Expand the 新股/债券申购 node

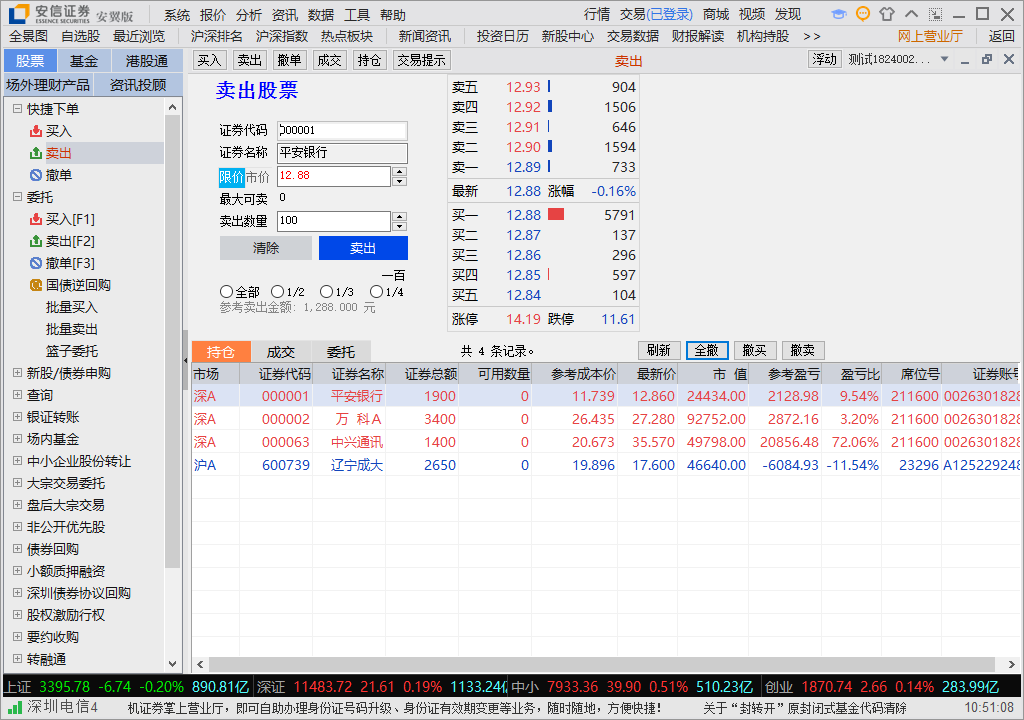18,372
